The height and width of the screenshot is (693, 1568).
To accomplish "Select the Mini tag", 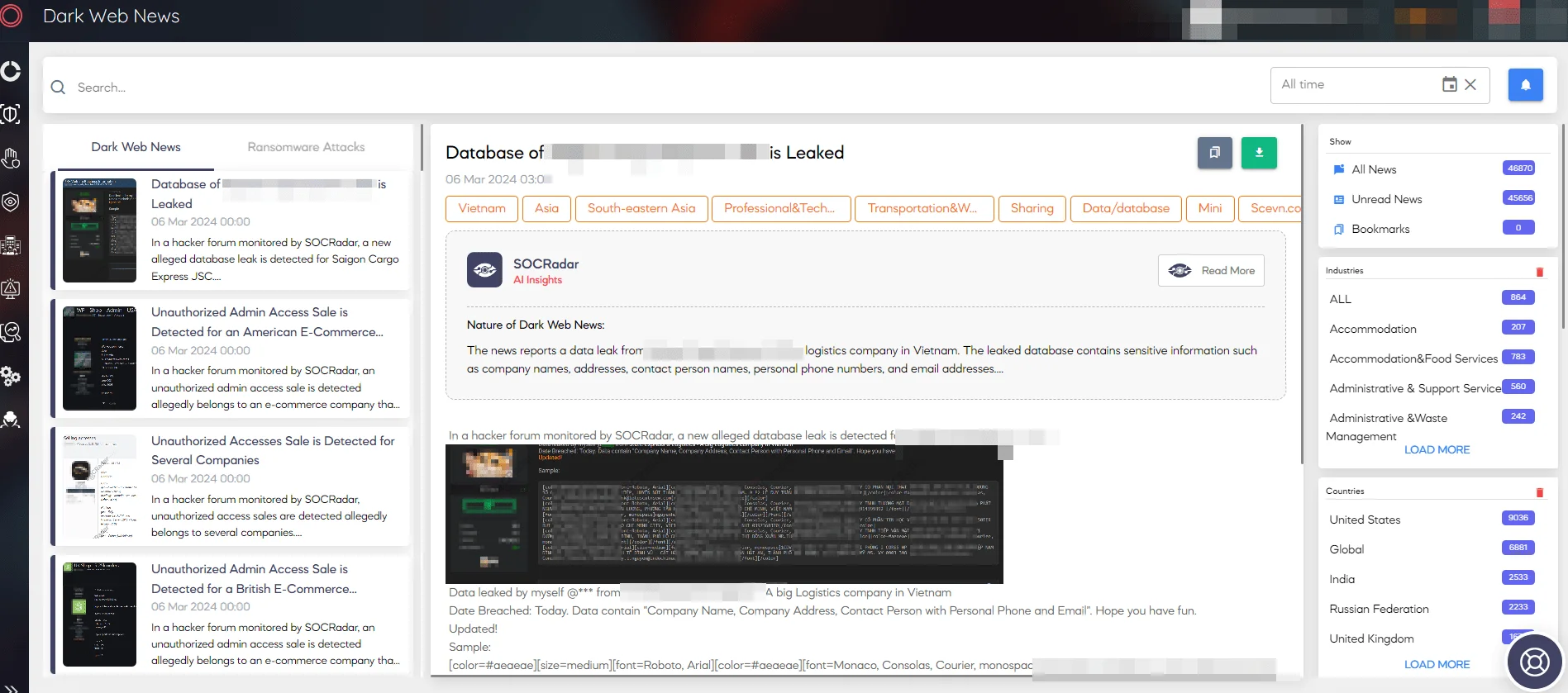I will pos(1210,208).
